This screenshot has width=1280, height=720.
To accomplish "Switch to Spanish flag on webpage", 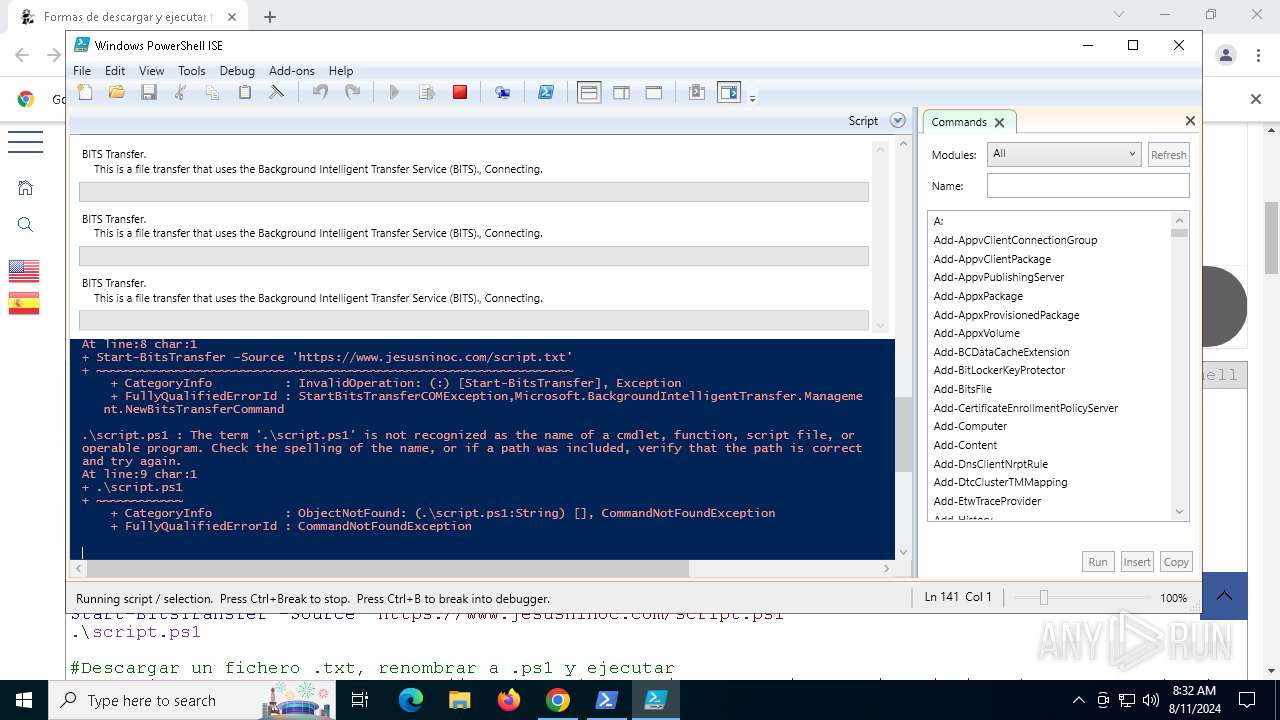I will tap(24, 303).
